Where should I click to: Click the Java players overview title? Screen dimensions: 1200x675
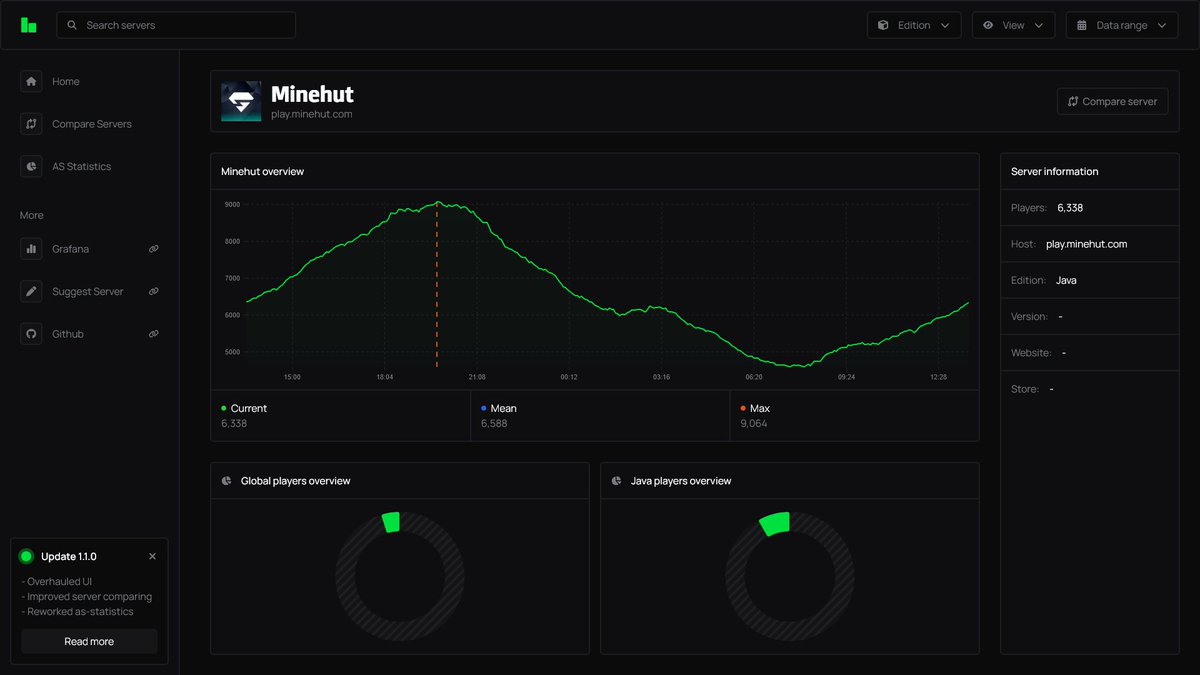click(x=681, y=481)
